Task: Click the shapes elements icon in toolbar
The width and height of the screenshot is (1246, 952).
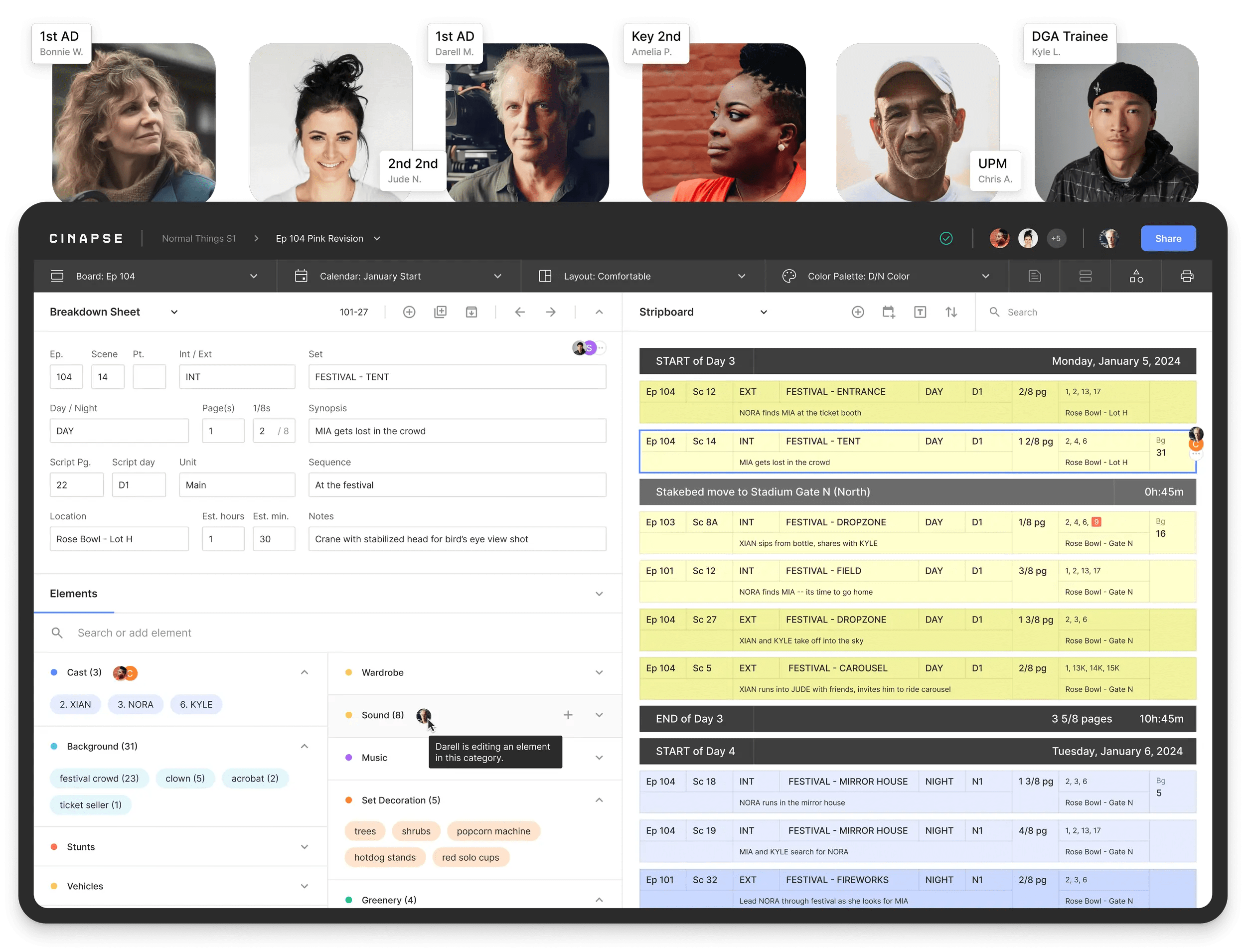Action: coord(1136,276)
